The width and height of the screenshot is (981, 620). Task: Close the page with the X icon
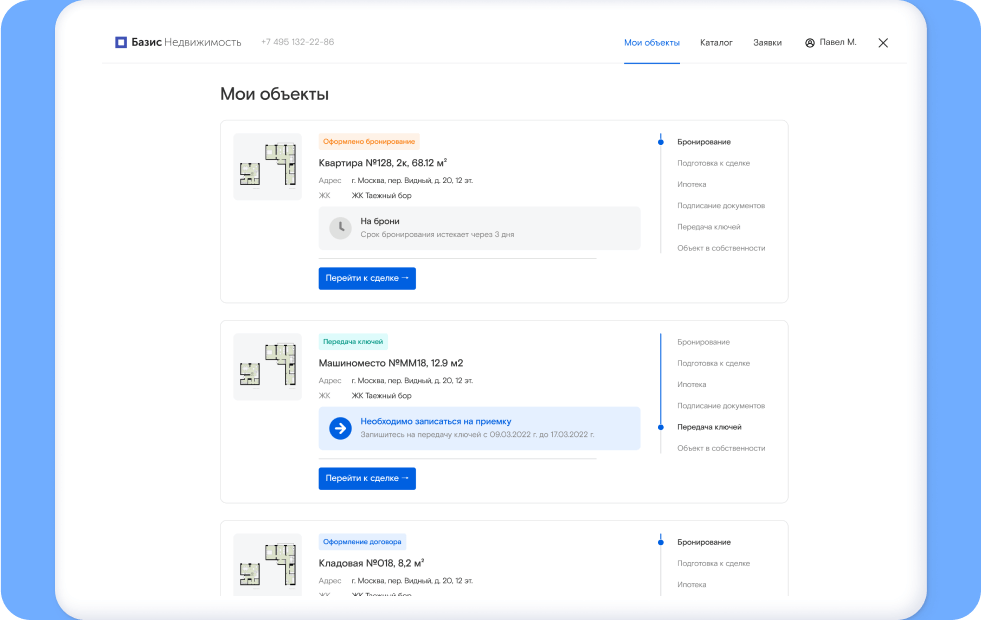[x=882, y=43]
